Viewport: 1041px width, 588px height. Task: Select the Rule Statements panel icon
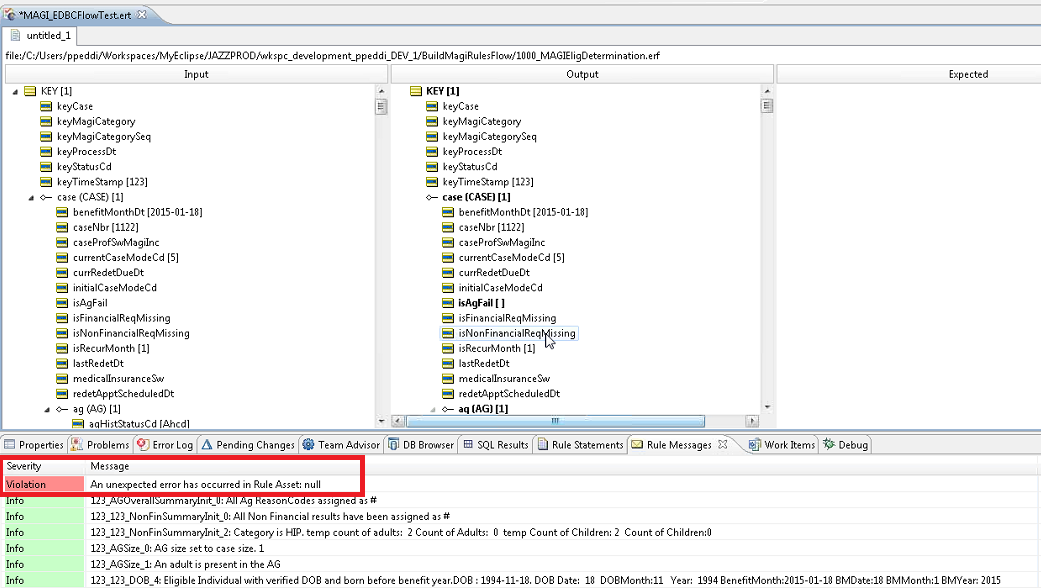tap(541, 445)
